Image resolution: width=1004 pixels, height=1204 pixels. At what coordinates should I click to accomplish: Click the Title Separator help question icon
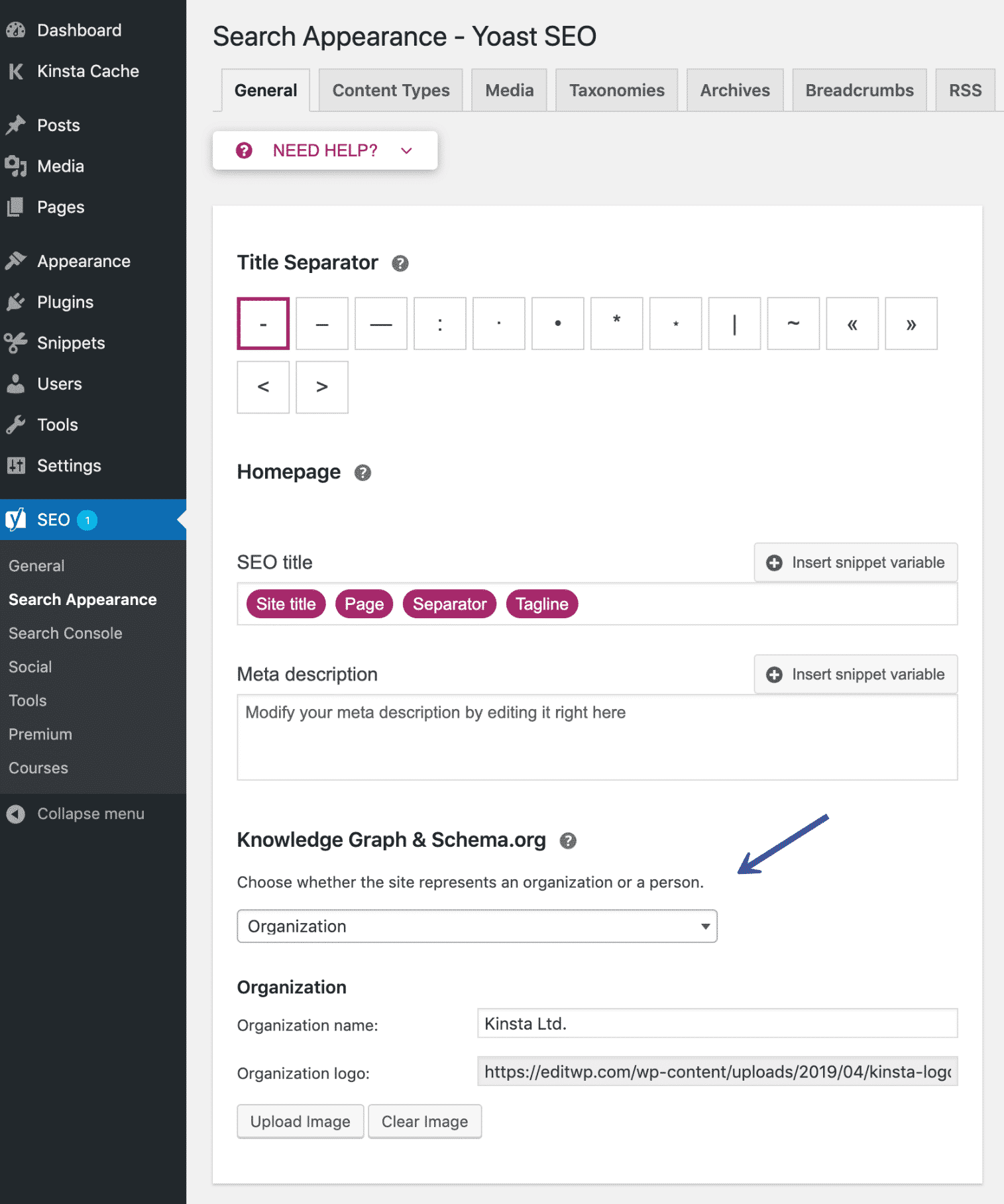pyautogui.click(x=400, y=264)
